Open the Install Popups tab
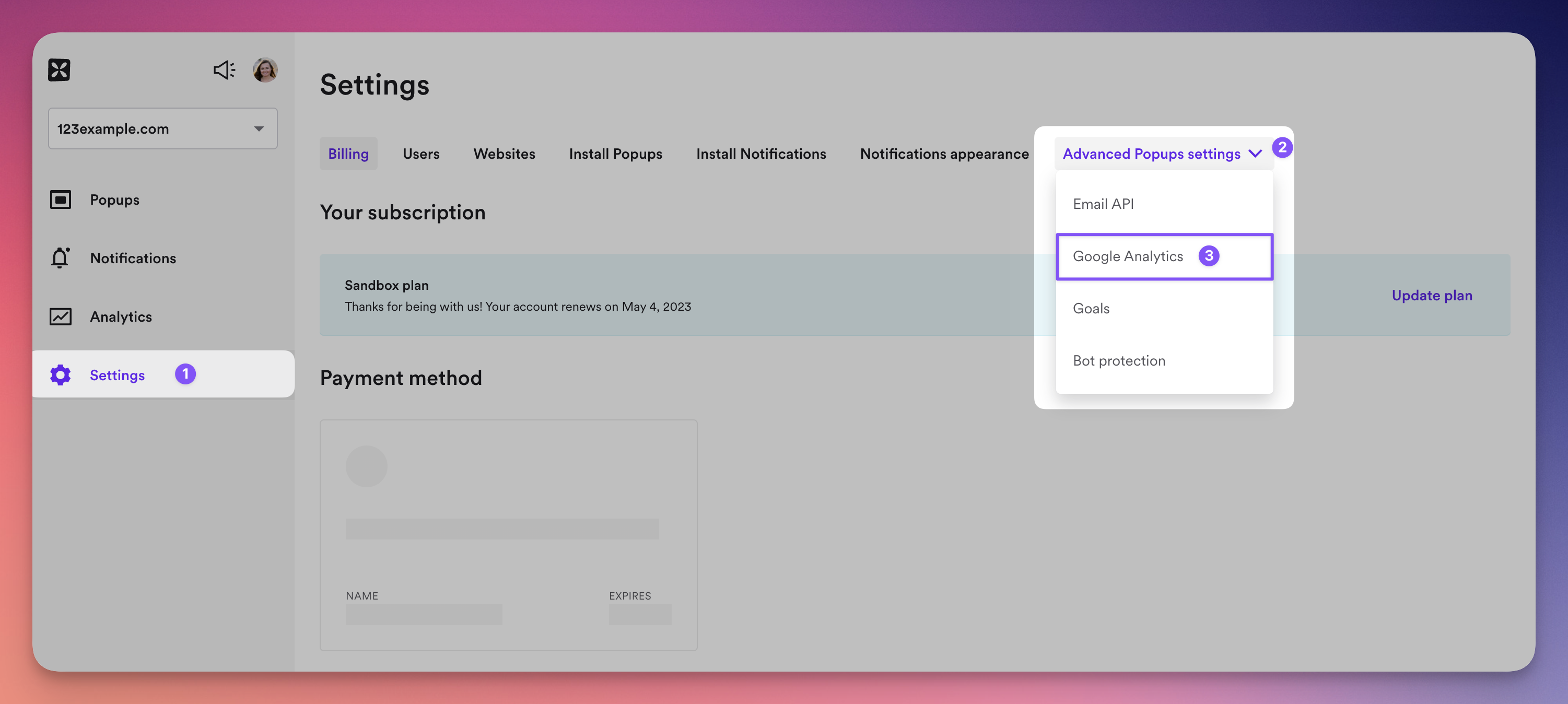The height and width of the screenshot is (704, 1568). click(x=615, y=154)
